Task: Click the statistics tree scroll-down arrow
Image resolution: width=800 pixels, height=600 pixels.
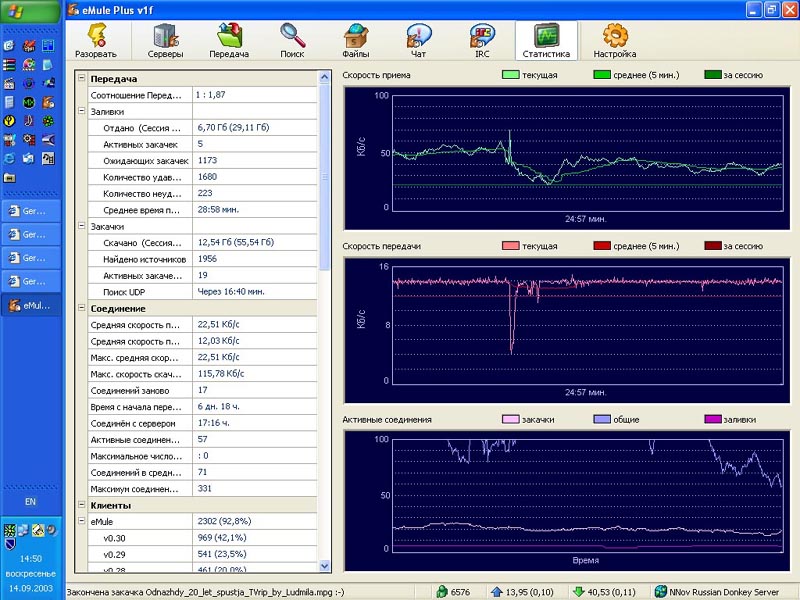Action: [x=324, y=565]
